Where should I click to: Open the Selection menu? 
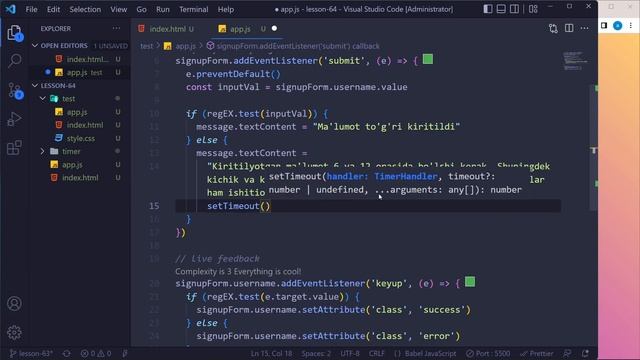85,9
